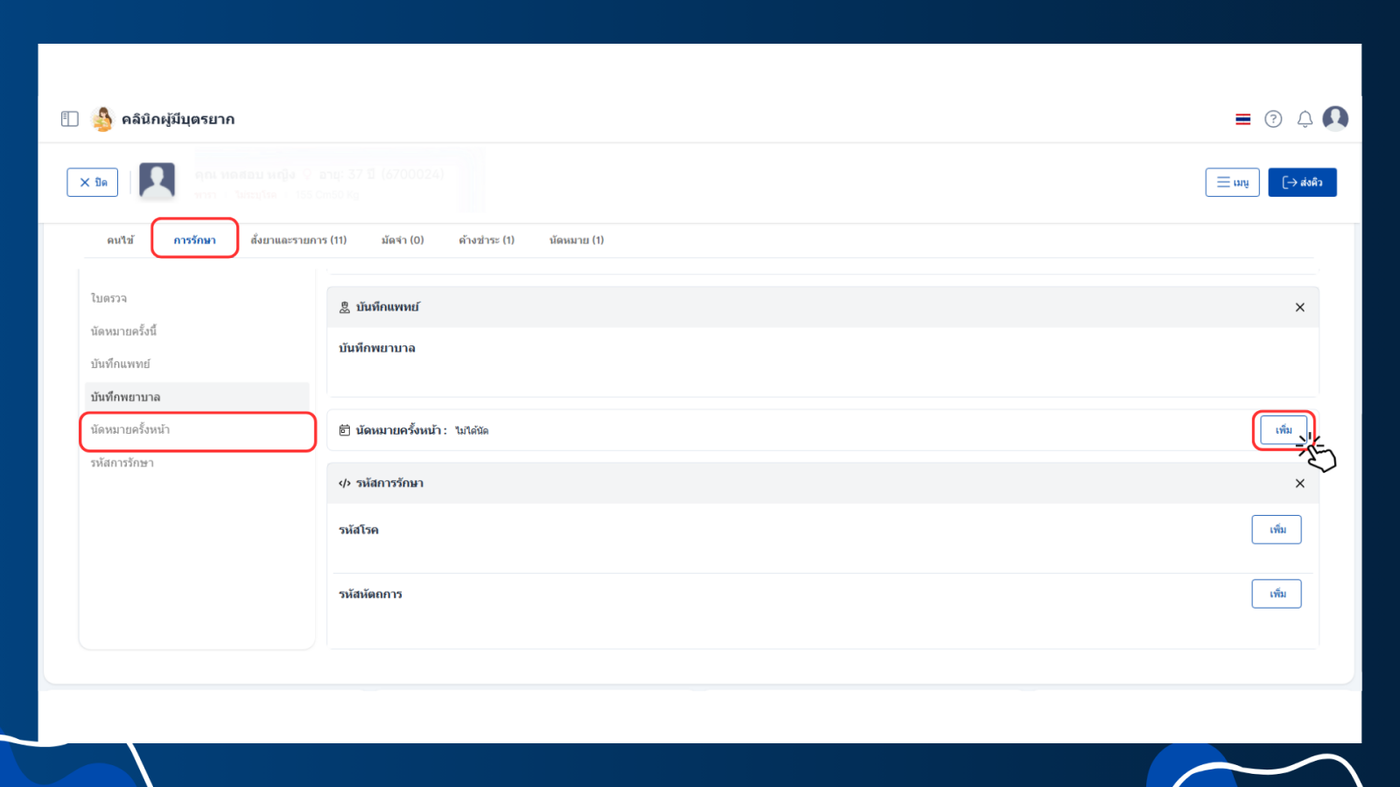Open the language selector Thai flag

[1243, 119]
